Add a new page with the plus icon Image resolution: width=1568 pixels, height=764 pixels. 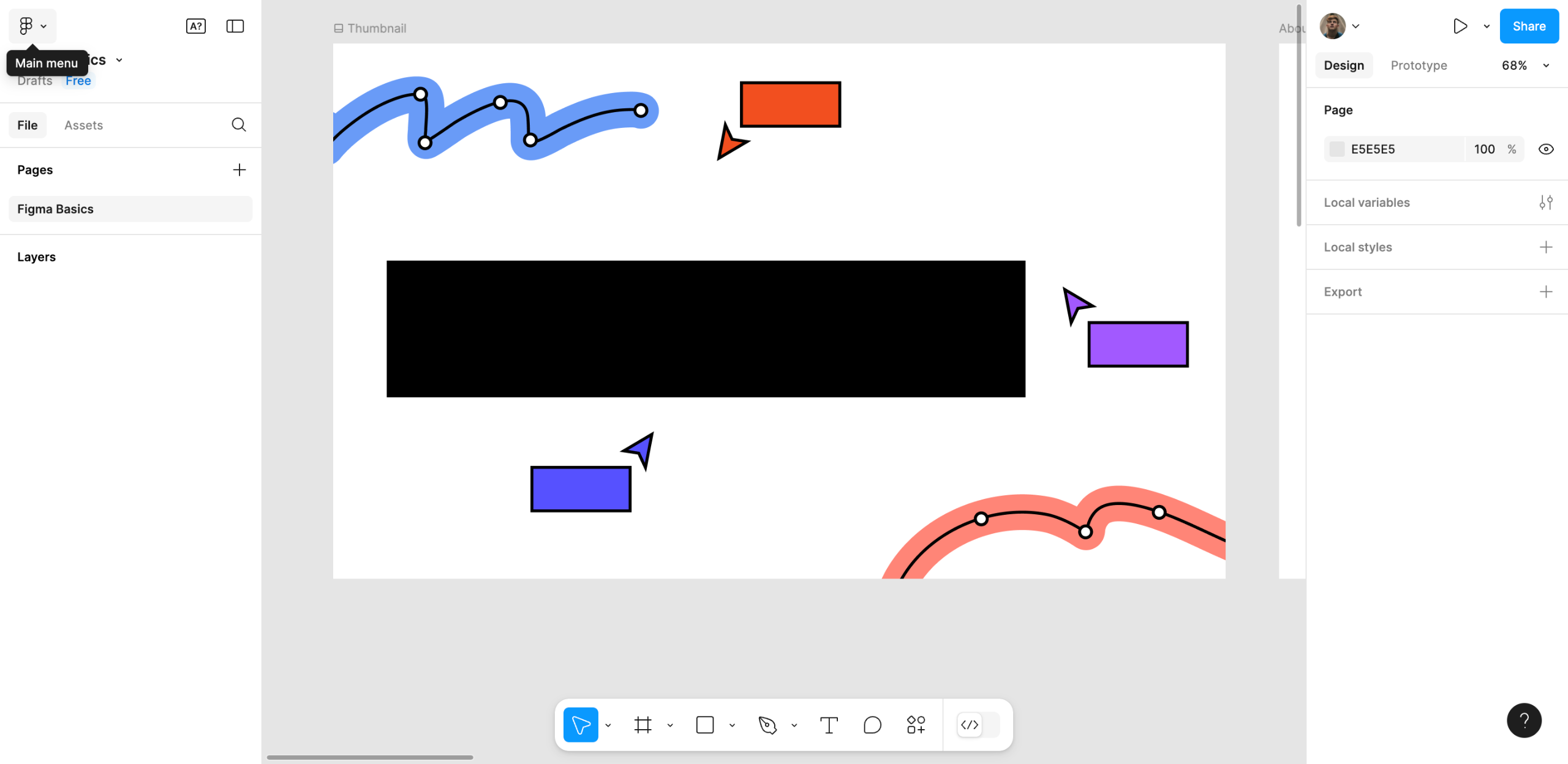click(239, 170)
